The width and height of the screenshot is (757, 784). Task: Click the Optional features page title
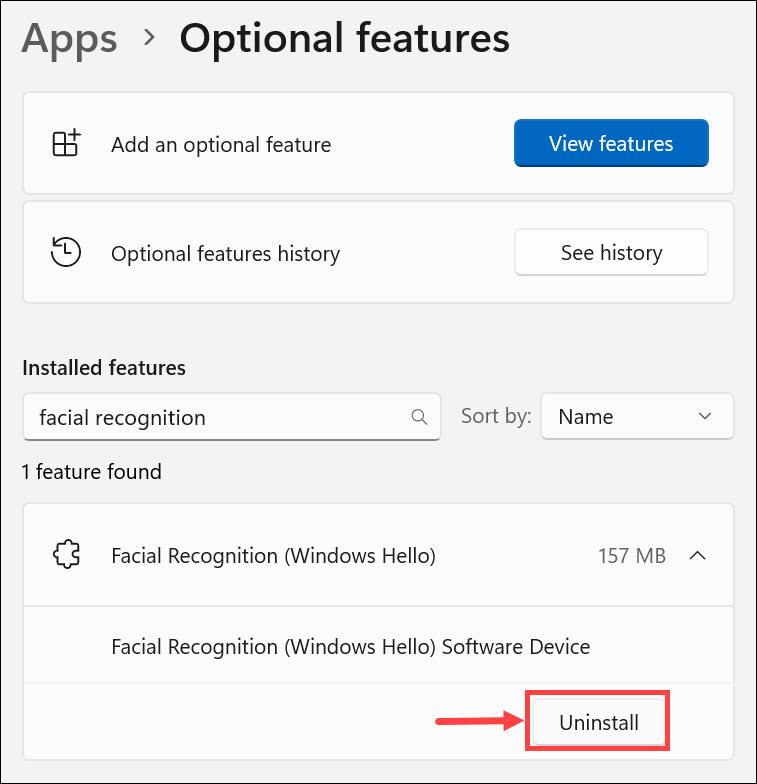(344, 39)
